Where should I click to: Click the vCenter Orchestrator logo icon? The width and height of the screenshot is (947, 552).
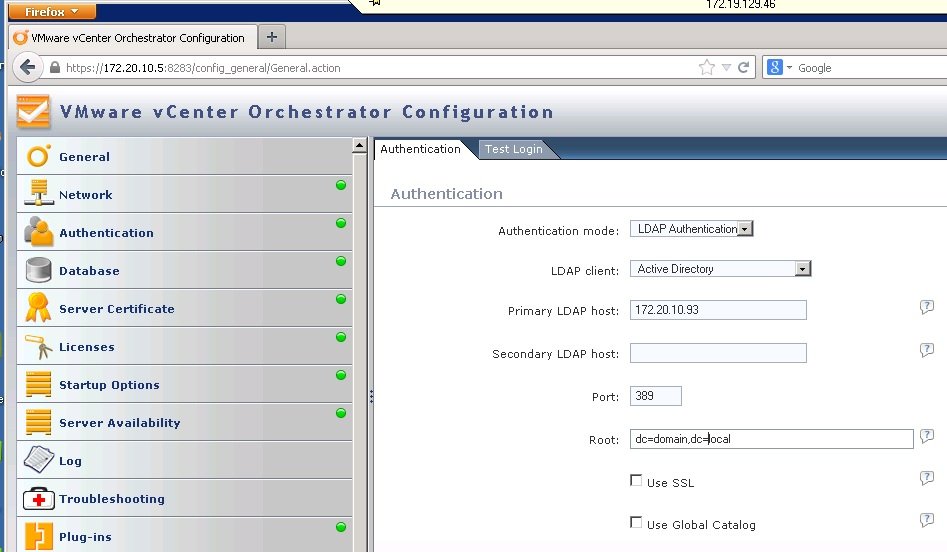pyautogui.click(x=33, y=111)
